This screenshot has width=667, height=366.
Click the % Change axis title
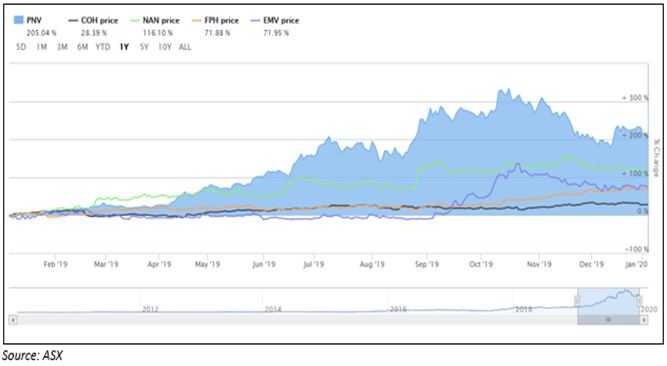[656, 157]
